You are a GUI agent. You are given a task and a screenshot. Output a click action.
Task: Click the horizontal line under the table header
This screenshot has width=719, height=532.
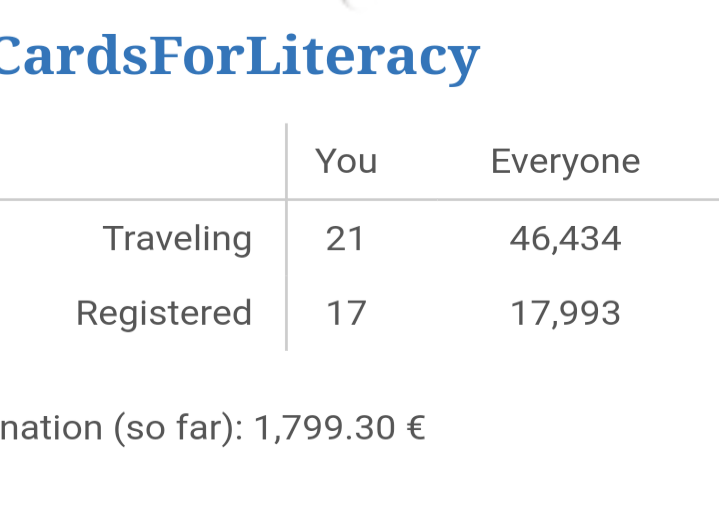[360, 200]
